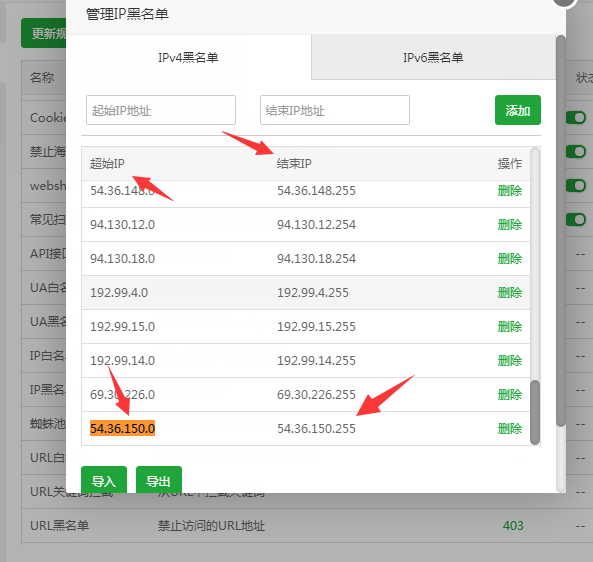The width and height of the screenshot is (593, 562).
Task: Focus the 结束IP地址 input field
Action: click(335, 110)
